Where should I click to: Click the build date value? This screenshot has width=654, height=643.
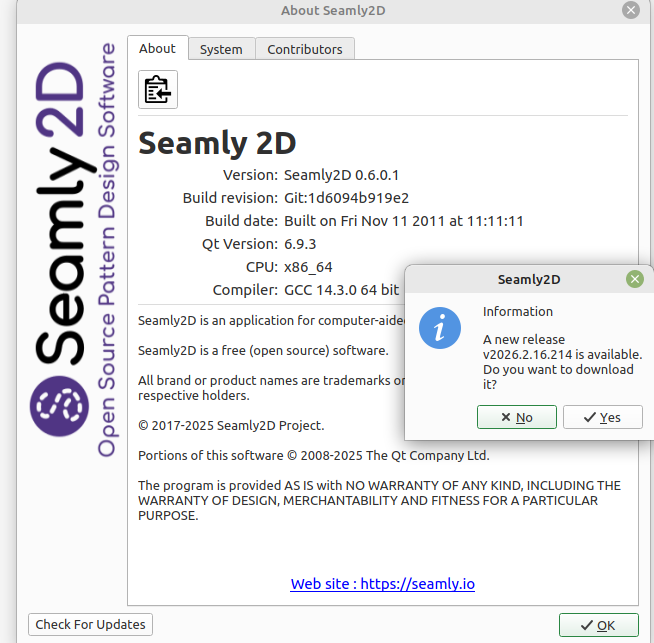click(404, 221)
